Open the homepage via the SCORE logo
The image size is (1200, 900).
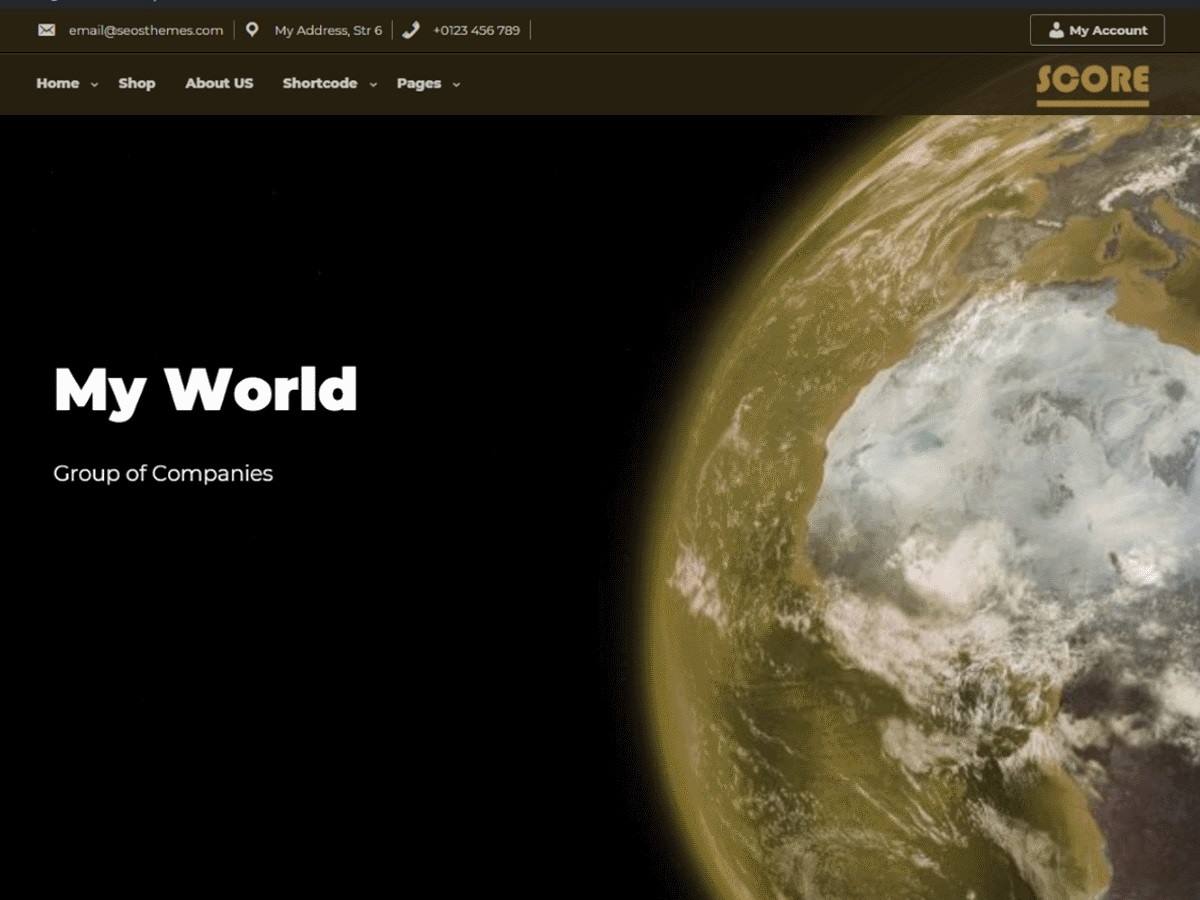point(1092,80)
